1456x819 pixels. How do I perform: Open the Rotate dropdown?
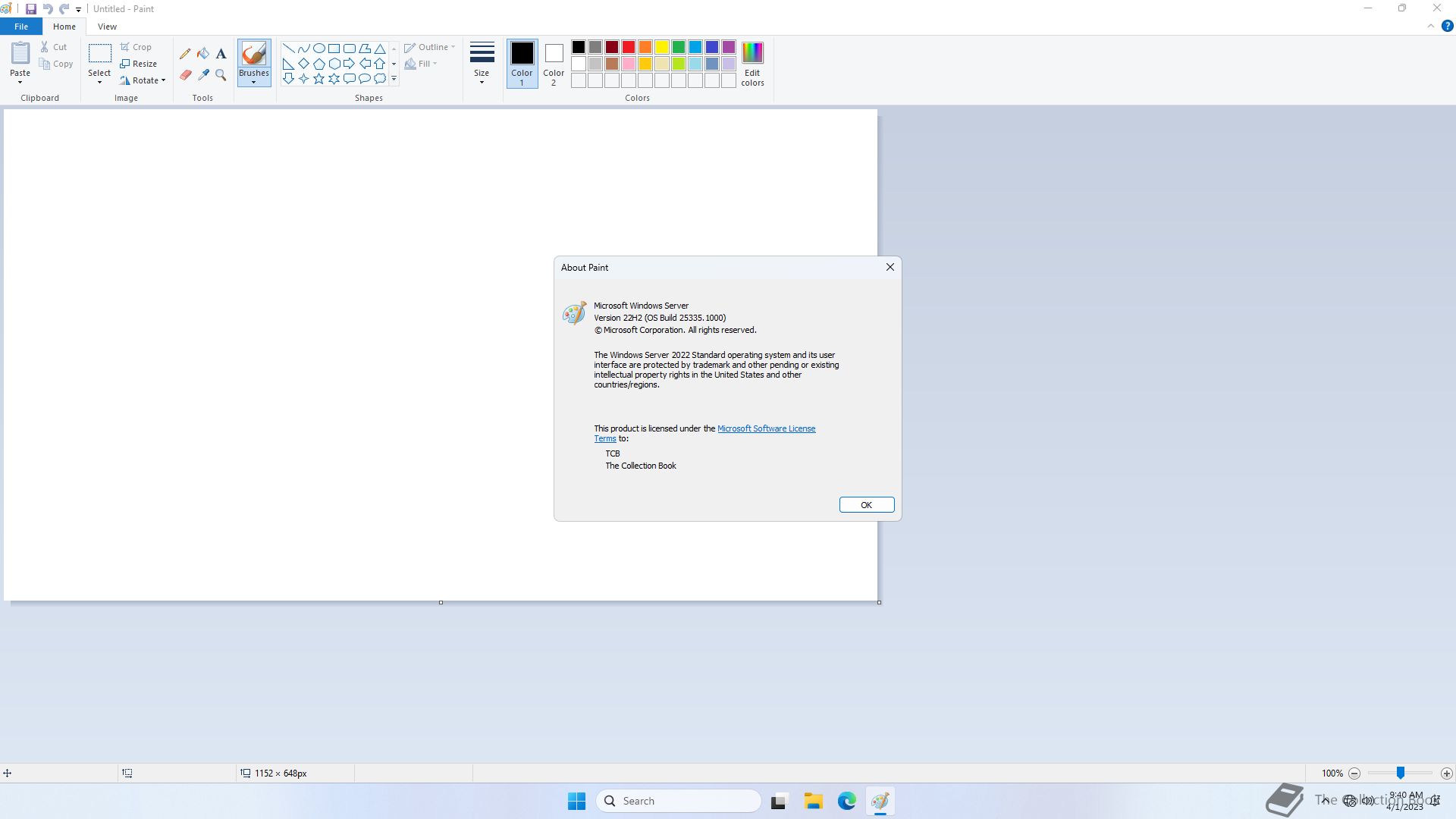coord(143,80)
